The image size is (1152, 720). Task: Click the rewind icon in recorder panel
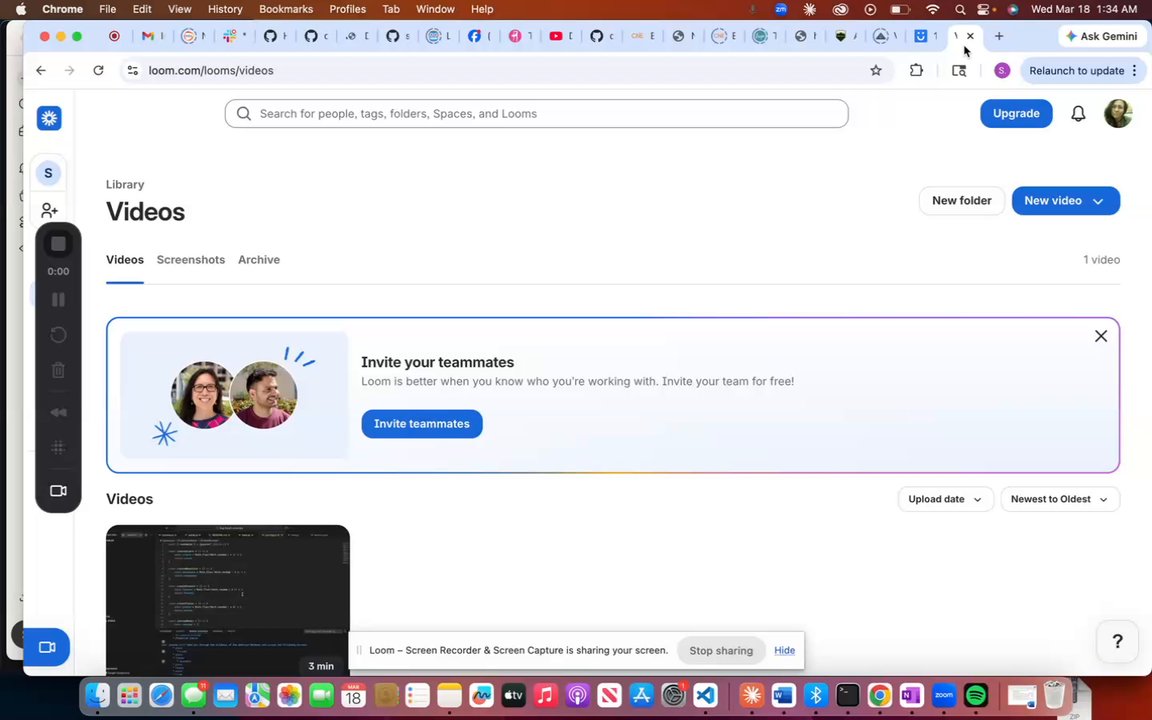tap(58, 412)
